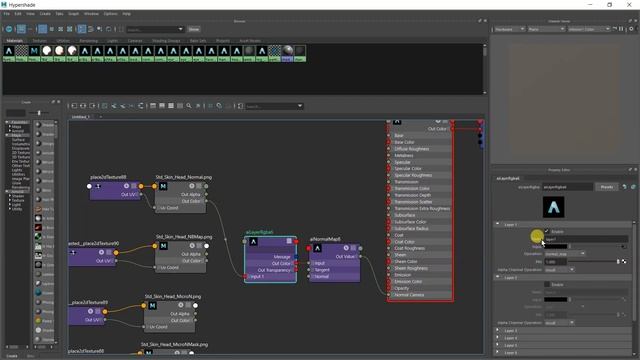Show output connections in graph toolbar
640x360 pixels.
click(92, 106)
